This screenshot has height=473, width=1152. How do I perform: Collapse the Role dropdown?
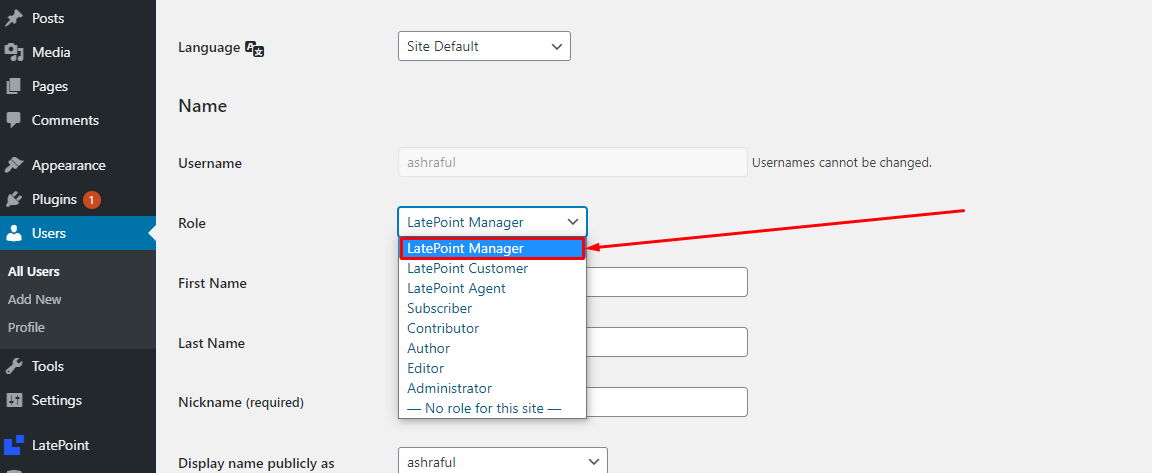tap(492, 222)
